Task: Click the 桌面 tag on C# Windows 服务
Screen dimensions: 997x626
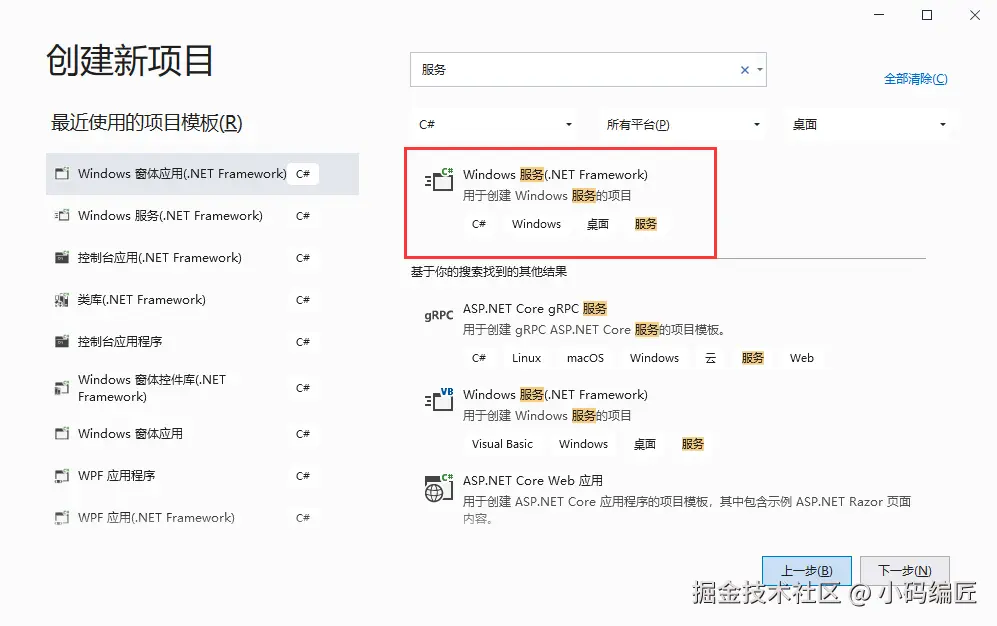Action: click(x=598, y=224)
